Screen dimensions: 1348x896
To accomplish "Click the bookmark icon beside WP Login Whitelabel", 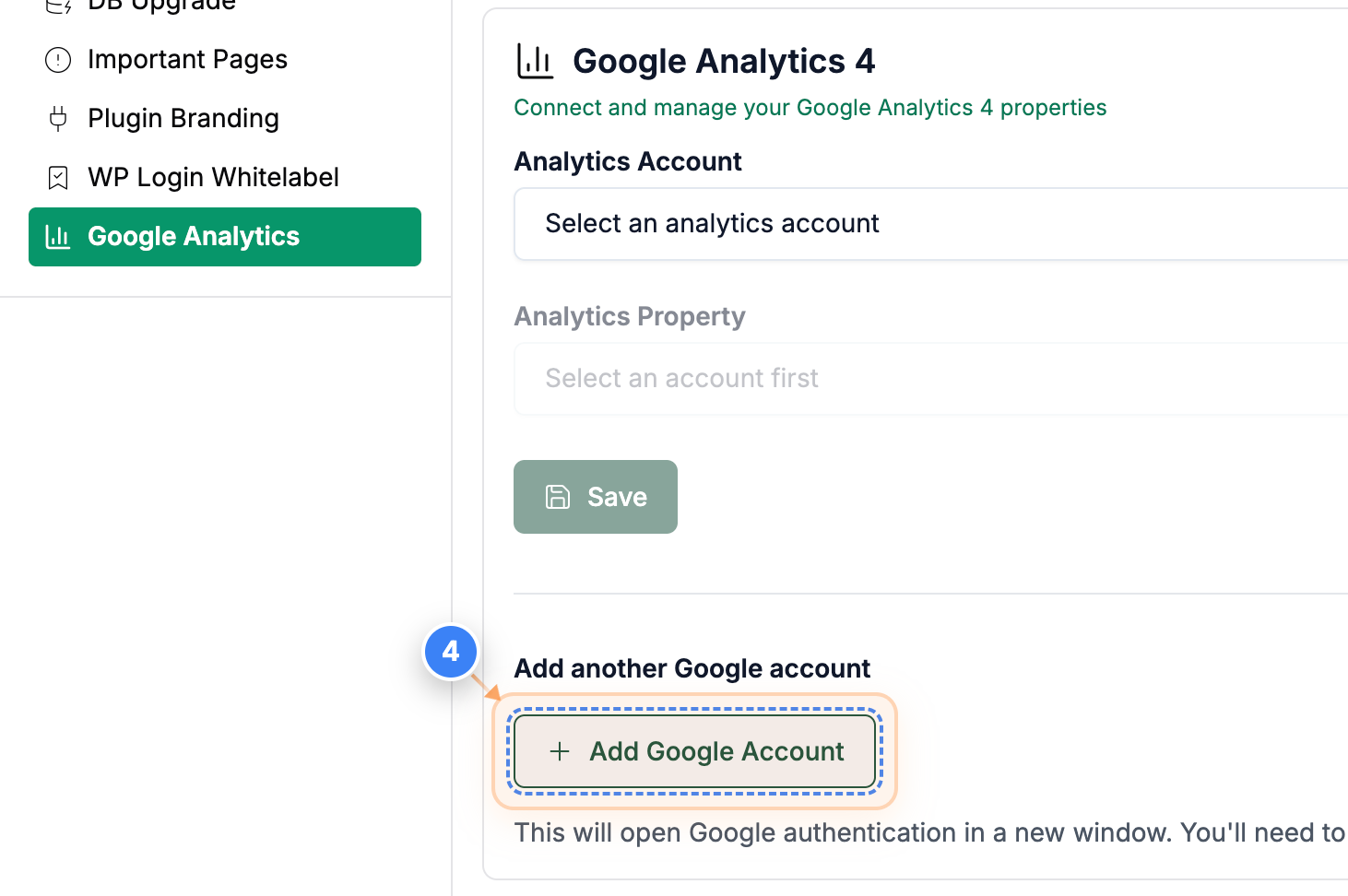I will (x=57, y=177).
